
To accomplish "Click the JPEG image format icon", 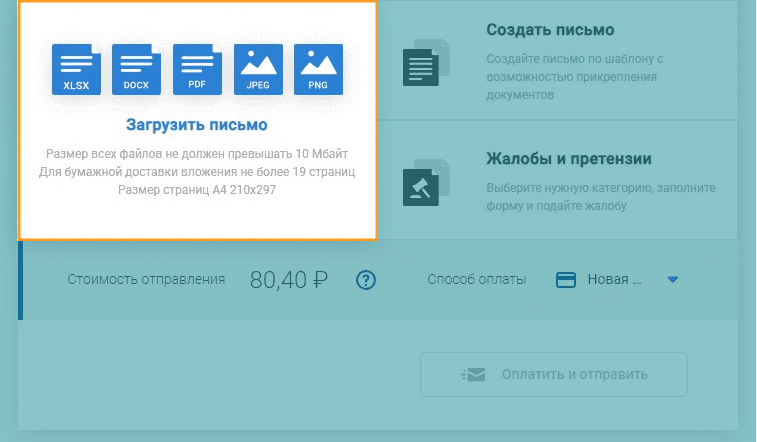I will [x=258, y=69].
